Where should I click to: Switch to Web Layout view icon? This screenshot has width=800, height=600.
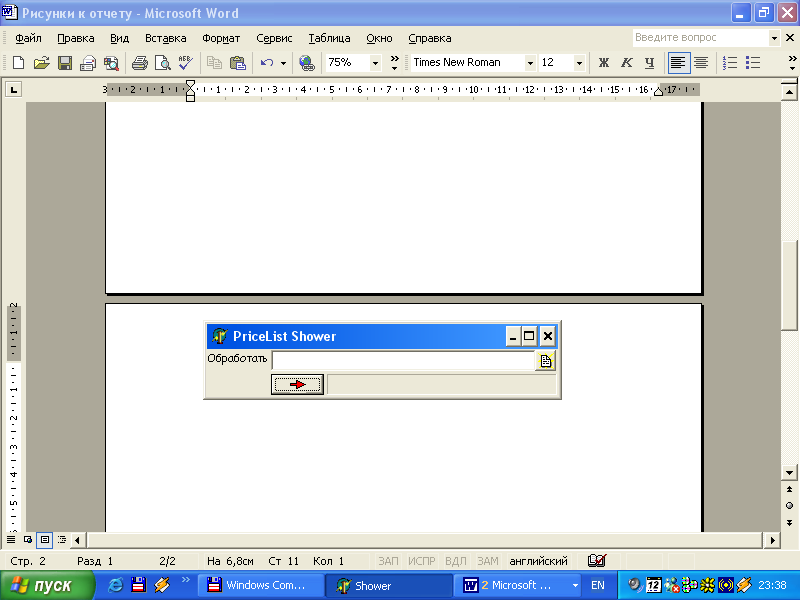click(x=28, y=539)
